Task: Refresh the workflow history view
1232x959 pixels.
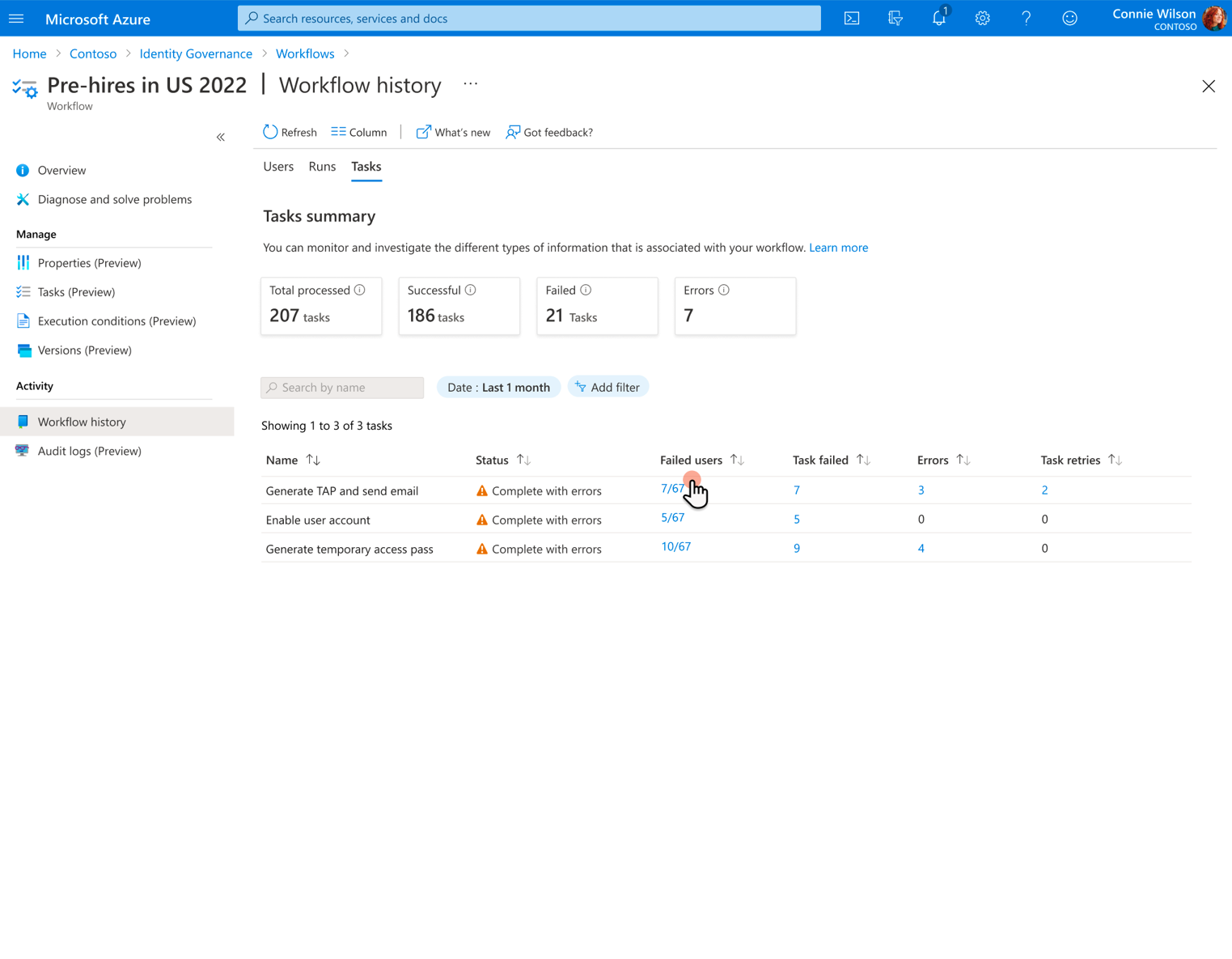Action: click(289, 132)
